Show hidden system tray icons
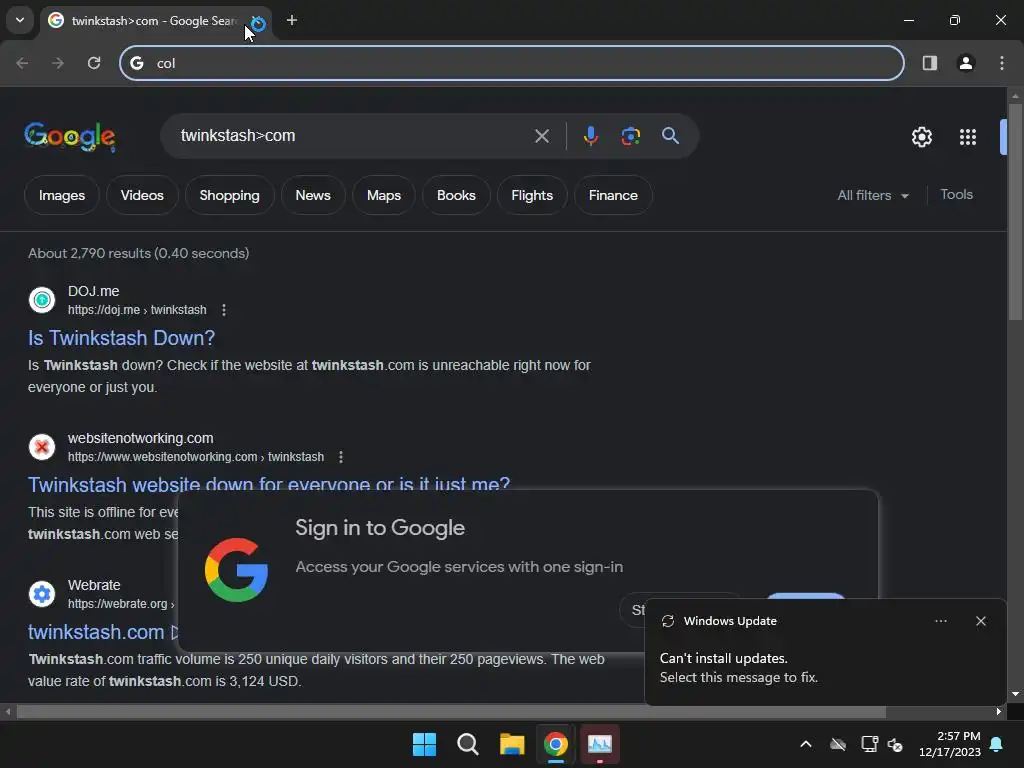 click(806, 744)
